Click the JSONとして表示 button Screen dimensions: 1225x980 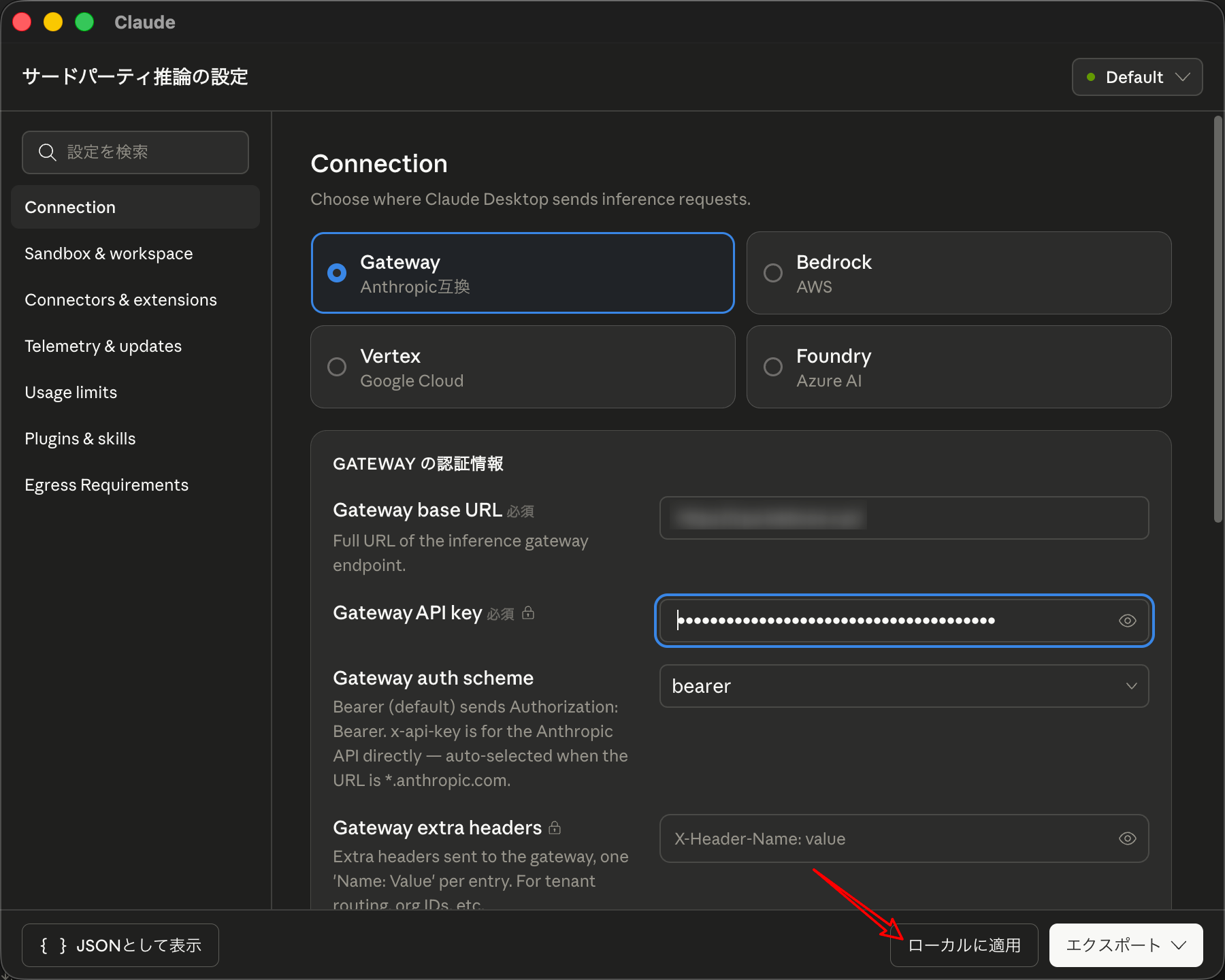(120, 945)
